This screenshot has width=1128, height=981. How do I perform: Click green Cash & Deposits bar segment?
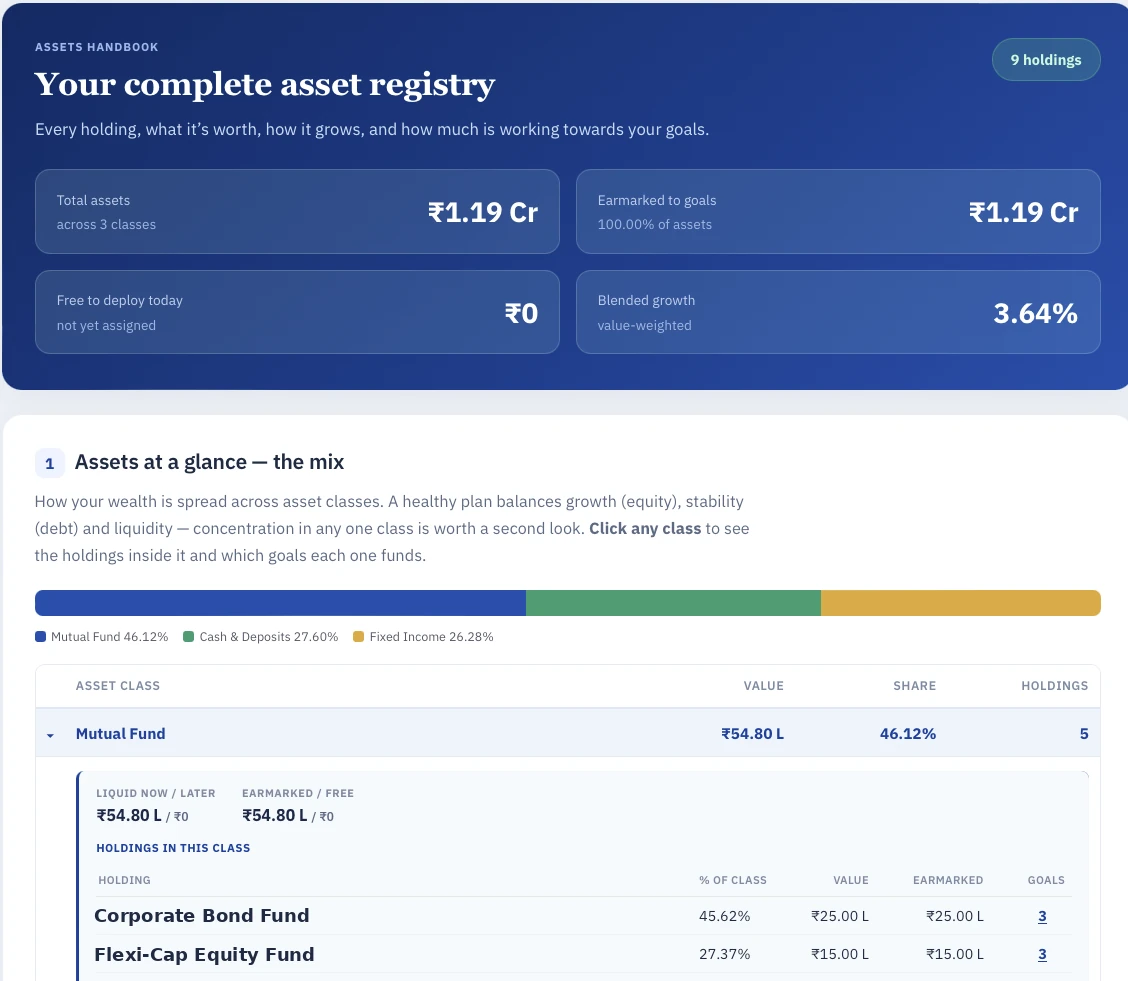pos(673,603)
